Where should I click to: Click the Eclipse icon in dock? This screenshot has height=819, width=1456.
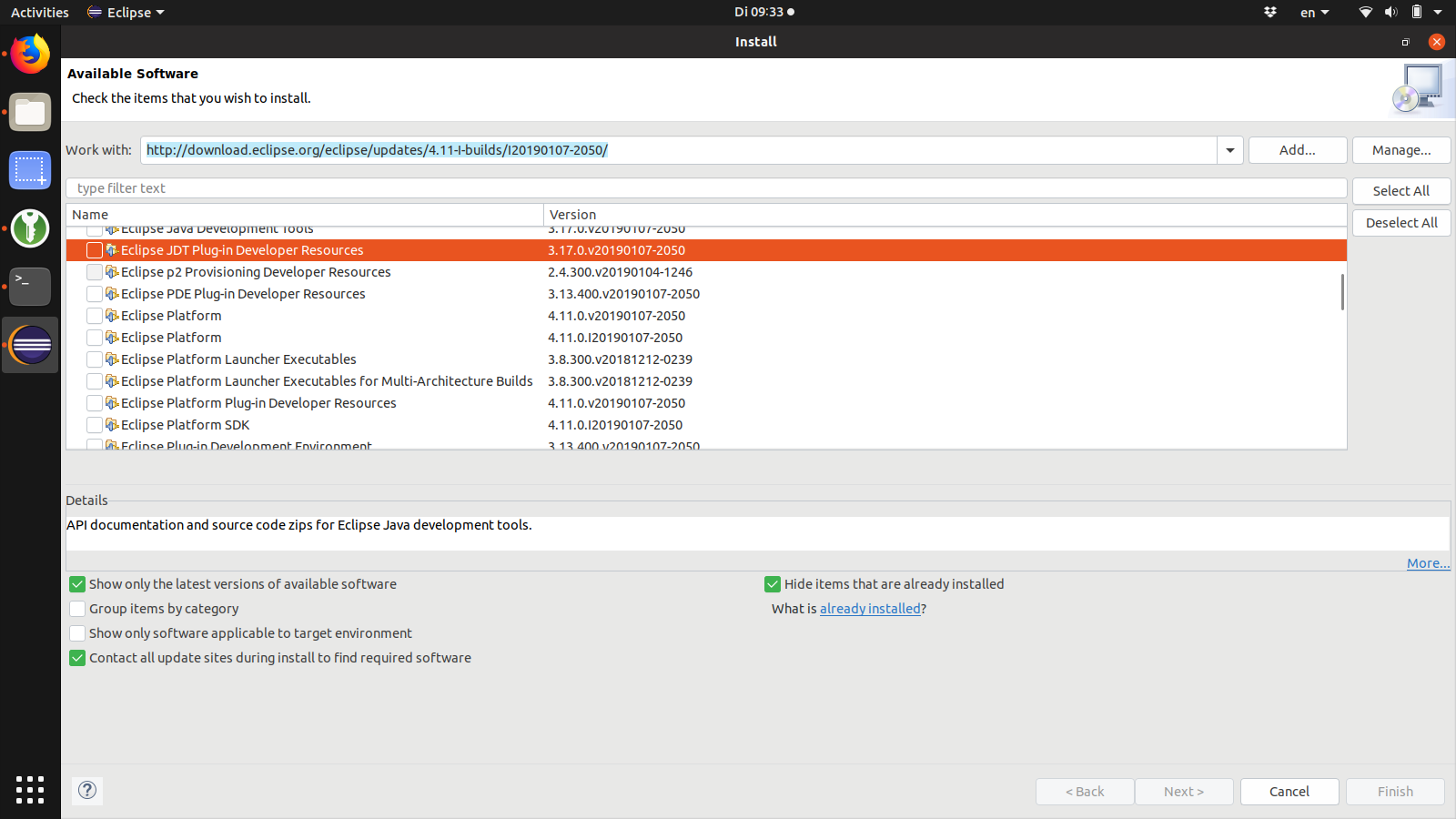[x=31, y=345]
